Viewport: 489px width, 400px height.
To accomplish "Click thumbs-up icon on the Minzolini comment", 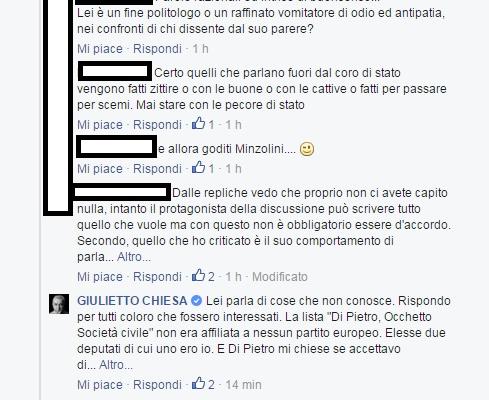I will tap(198, 167).
